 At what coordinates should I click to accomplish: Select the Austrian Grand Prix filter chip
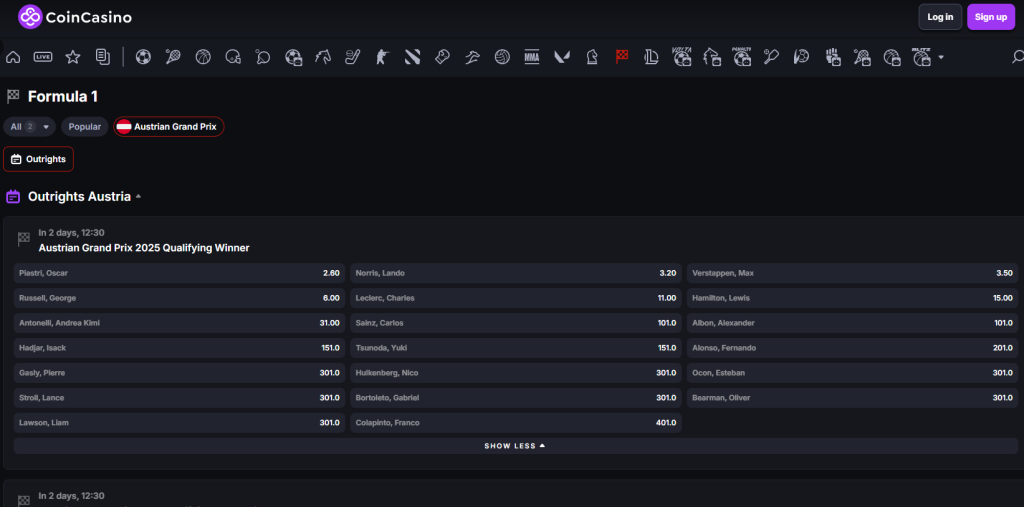(x=168, y=127)
